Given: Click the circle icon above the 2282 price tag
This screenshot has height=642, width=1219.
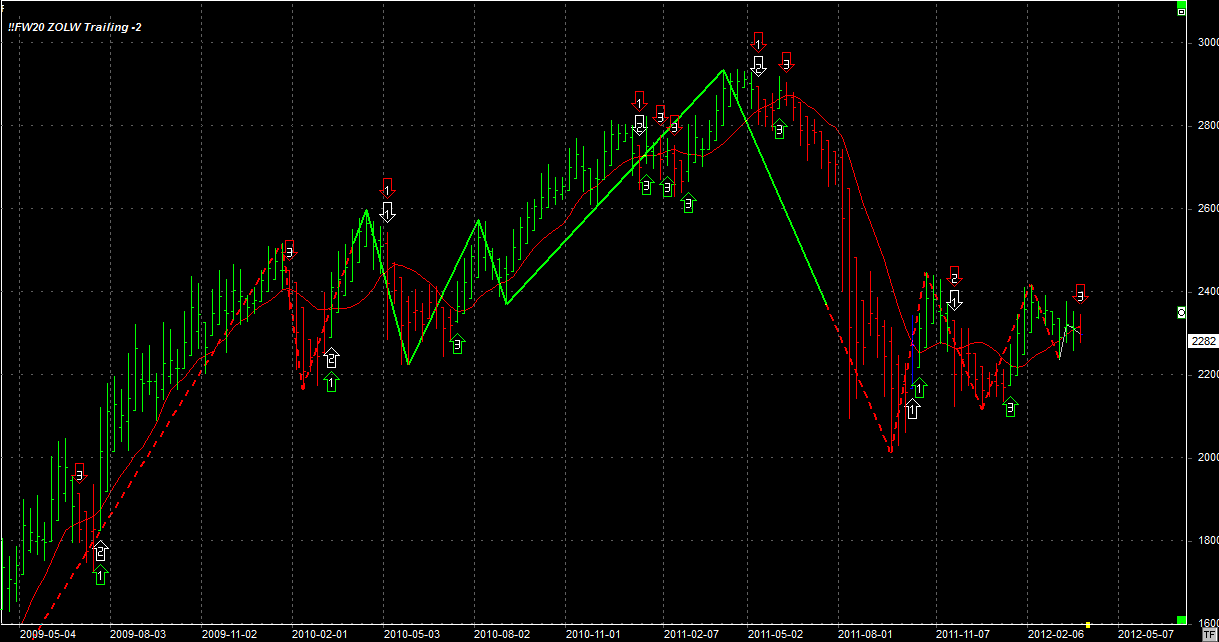Looking at the screenshot, I should click(1181, 313).
